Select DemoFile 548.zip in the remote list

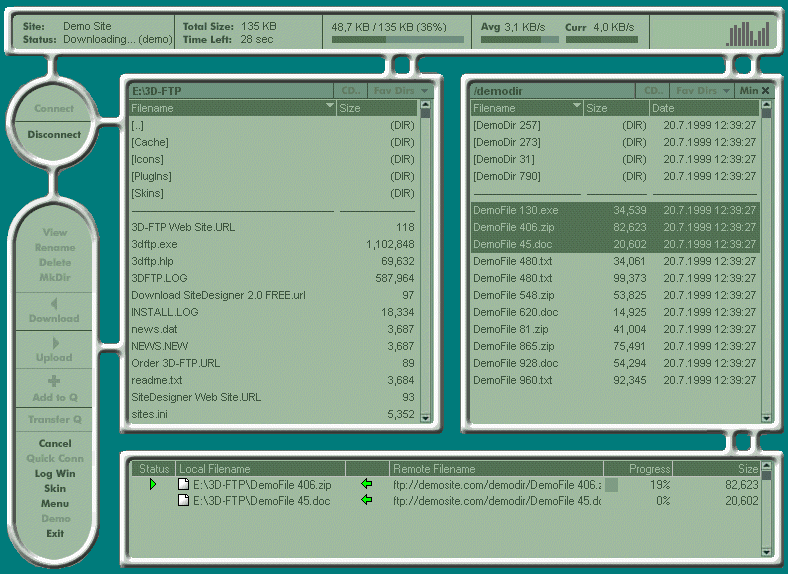click(615, 295)
